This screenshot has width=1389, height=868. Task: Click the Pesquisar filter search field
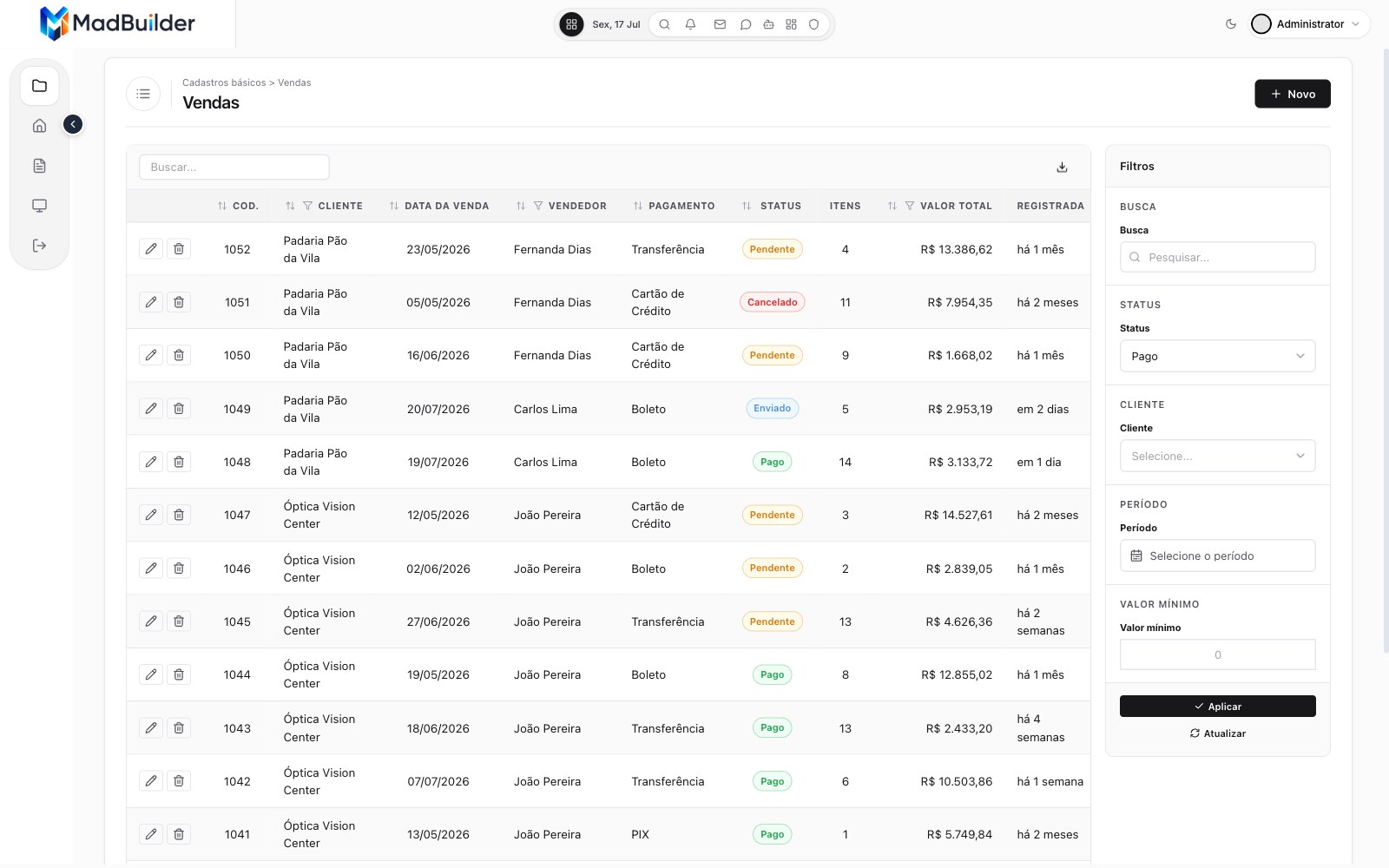coord(1217,257)
